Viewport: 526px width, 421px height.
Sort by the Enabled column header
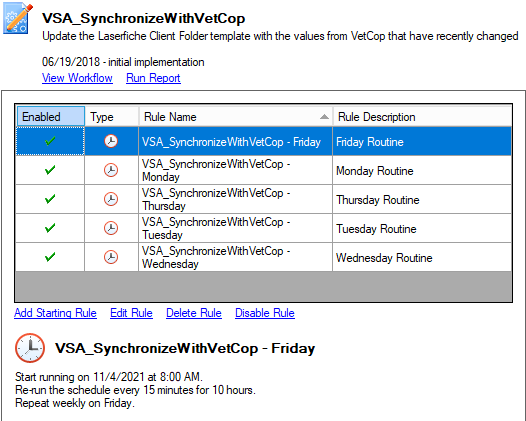(x=51, y=116)
